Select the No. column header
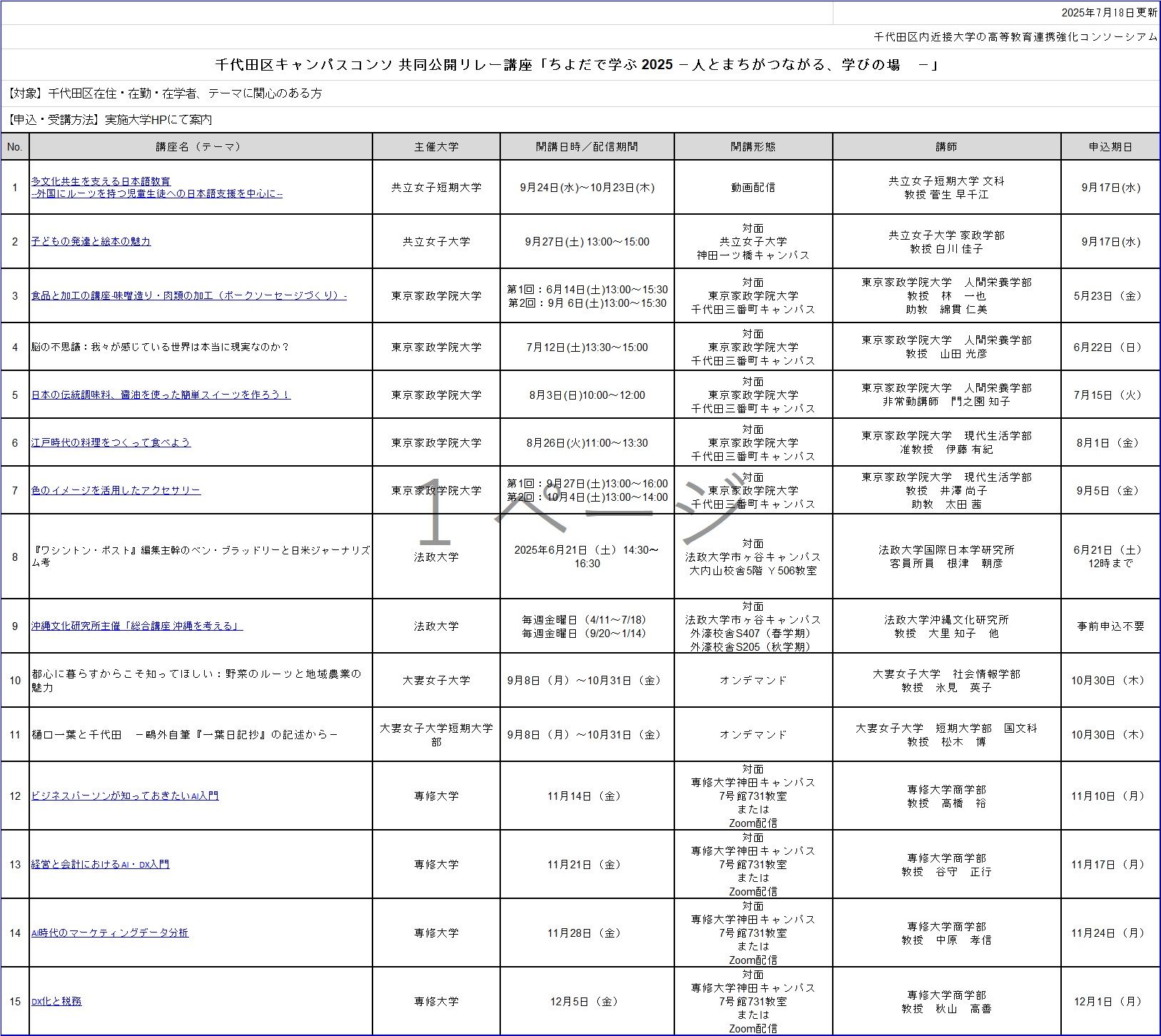The image size is (1161, 1036). pos(15,146)
